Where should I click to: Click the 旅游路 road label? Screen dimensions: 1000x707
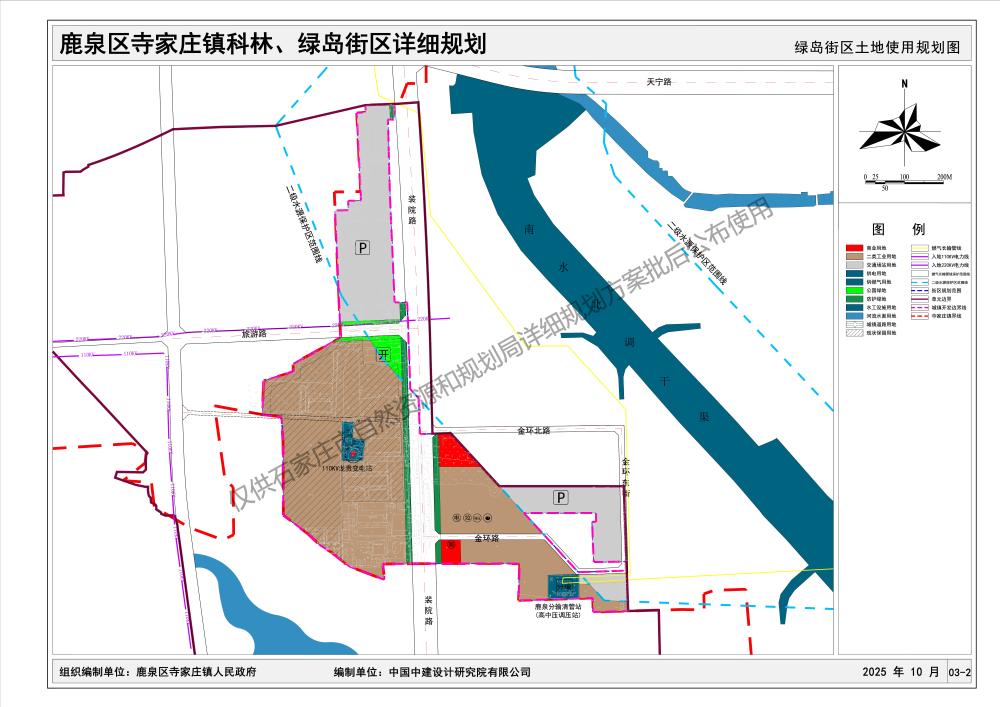(x=256, y=334)
